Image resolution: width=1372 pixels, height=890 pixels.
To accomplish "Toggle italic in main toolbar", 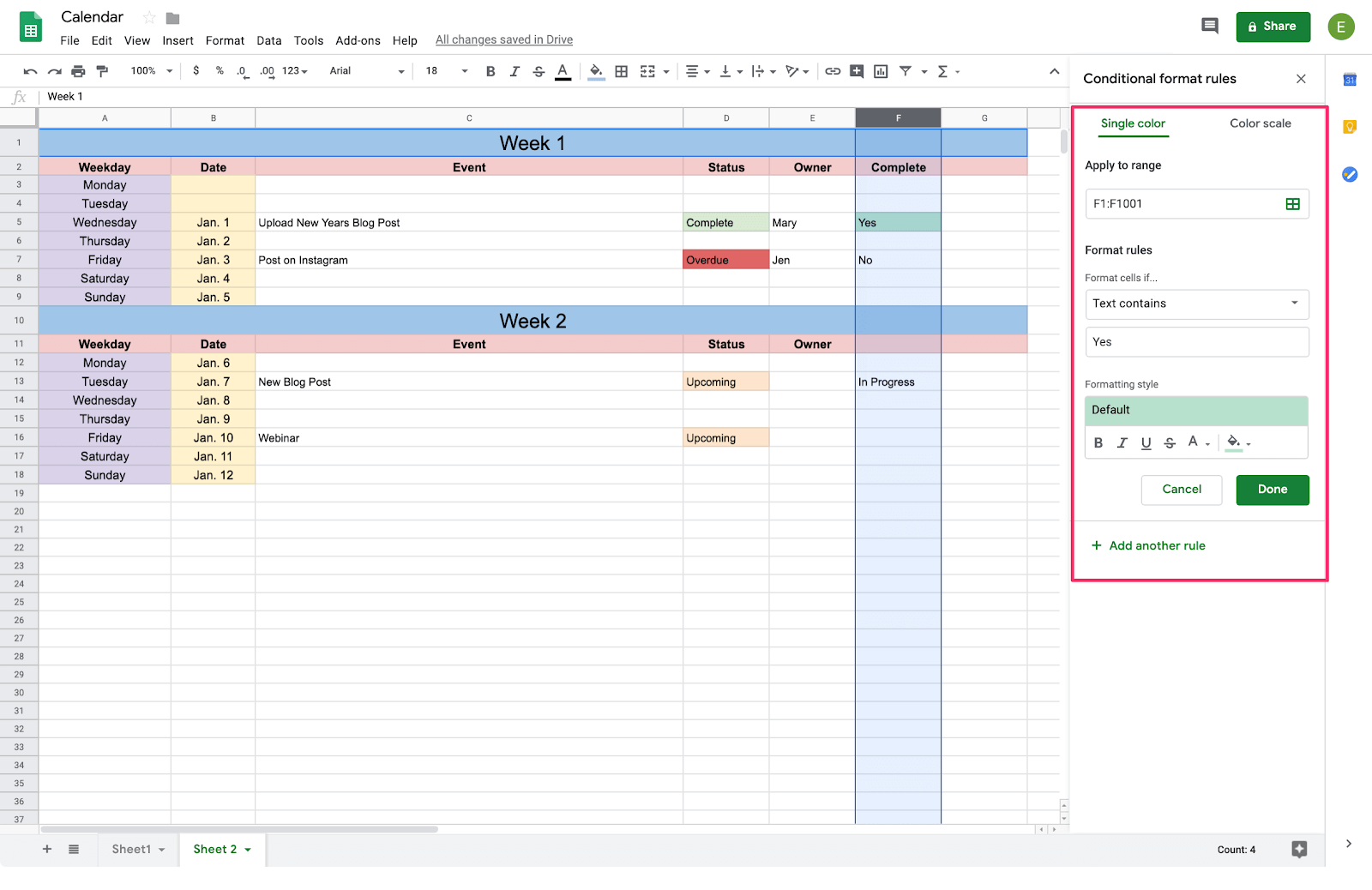I will click(514, 71).
